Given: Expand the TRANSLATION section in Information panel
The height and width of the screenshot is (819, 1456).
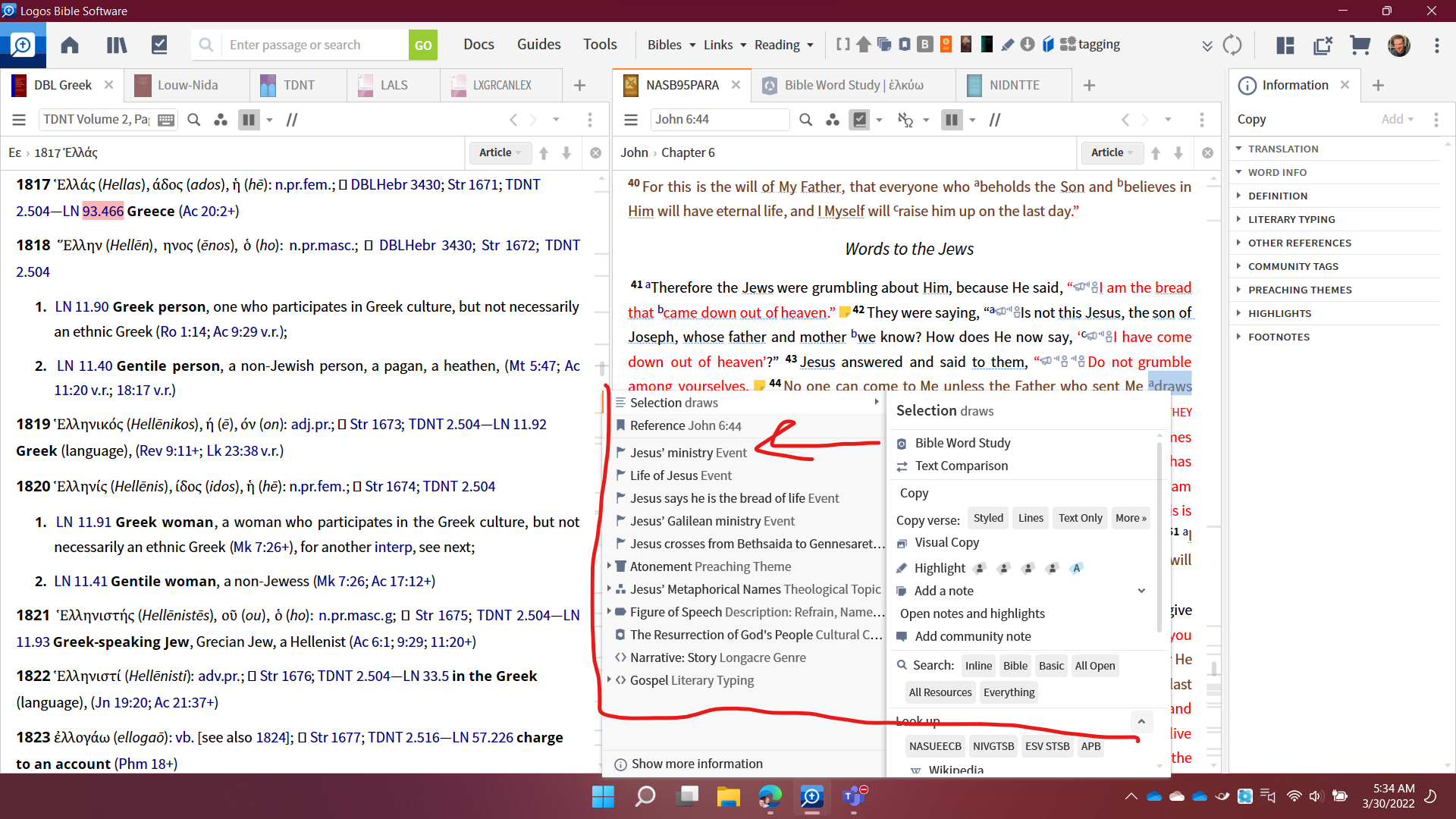Looking at the screenshot, I should point(1238,149).
